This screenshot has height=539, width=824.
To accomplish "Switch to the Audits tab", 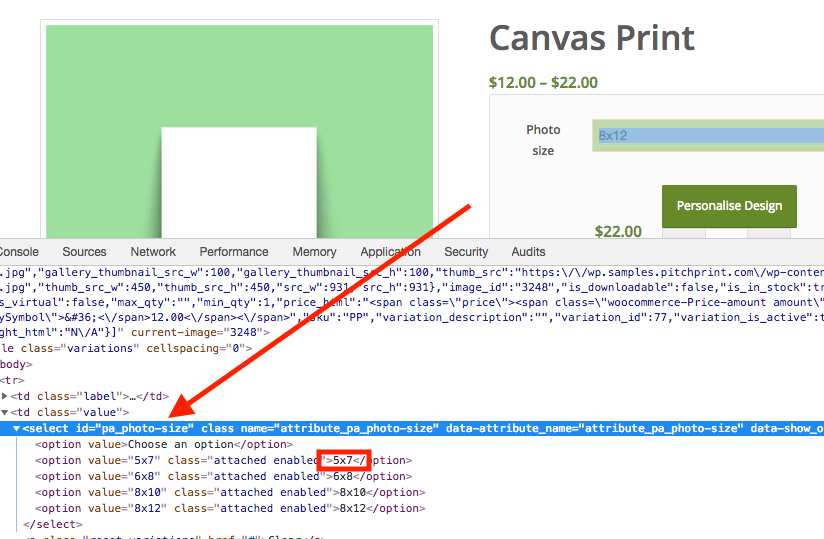I will [528, 252].
